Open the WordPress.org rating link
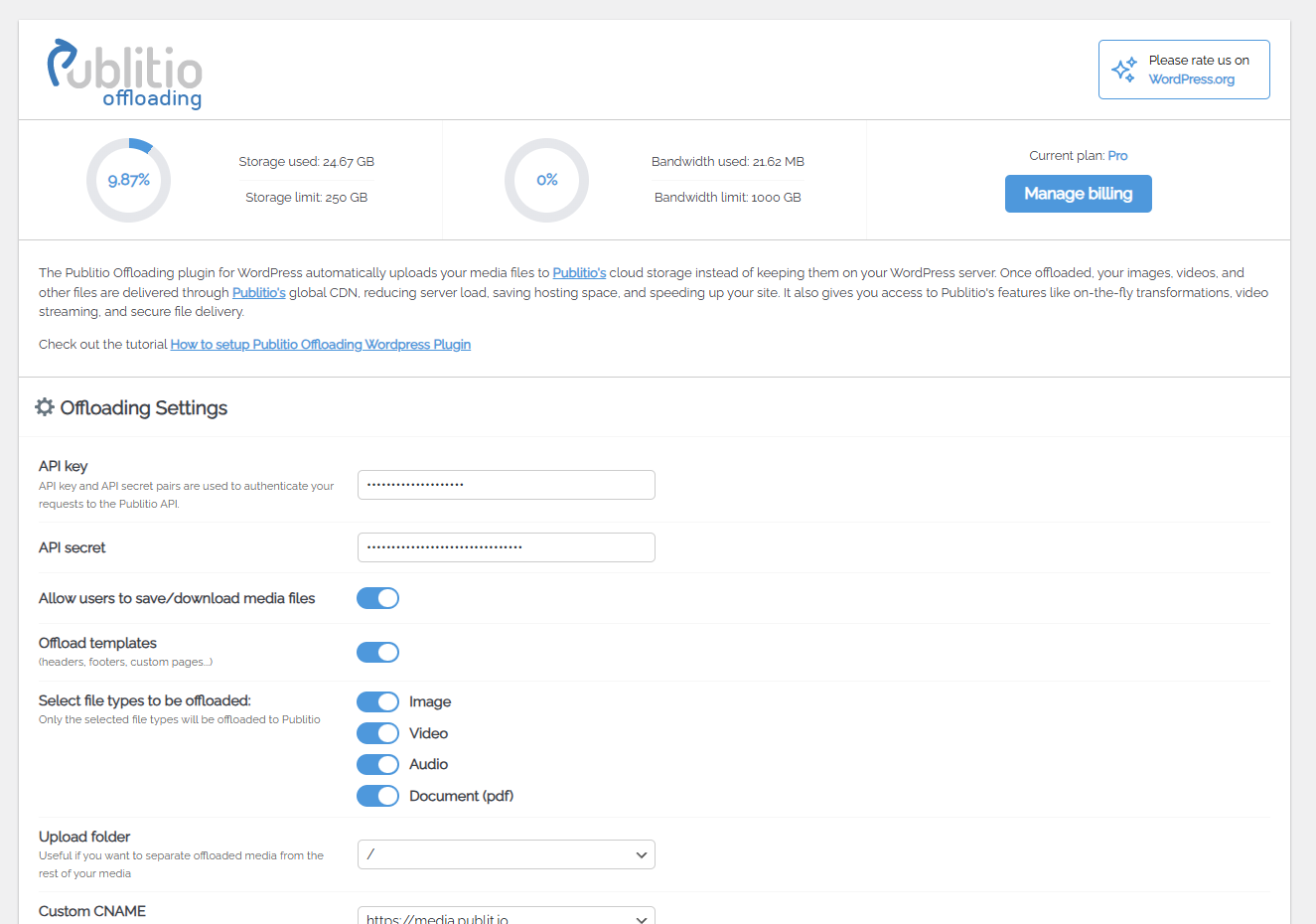The width and height of the screenshot is (1316, 924). [1191, 79]
